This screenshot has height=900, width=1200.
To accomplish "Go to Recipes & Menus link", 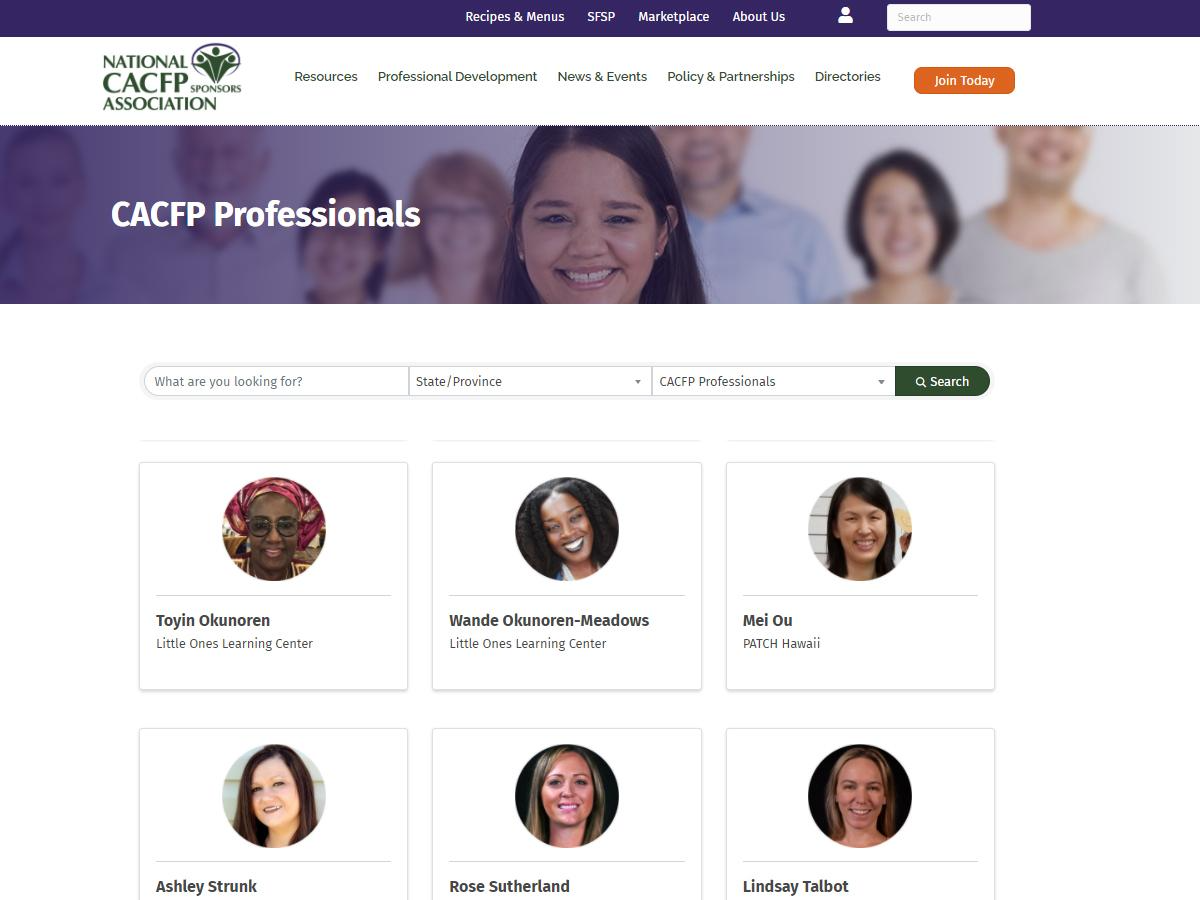I will [515, 17].
